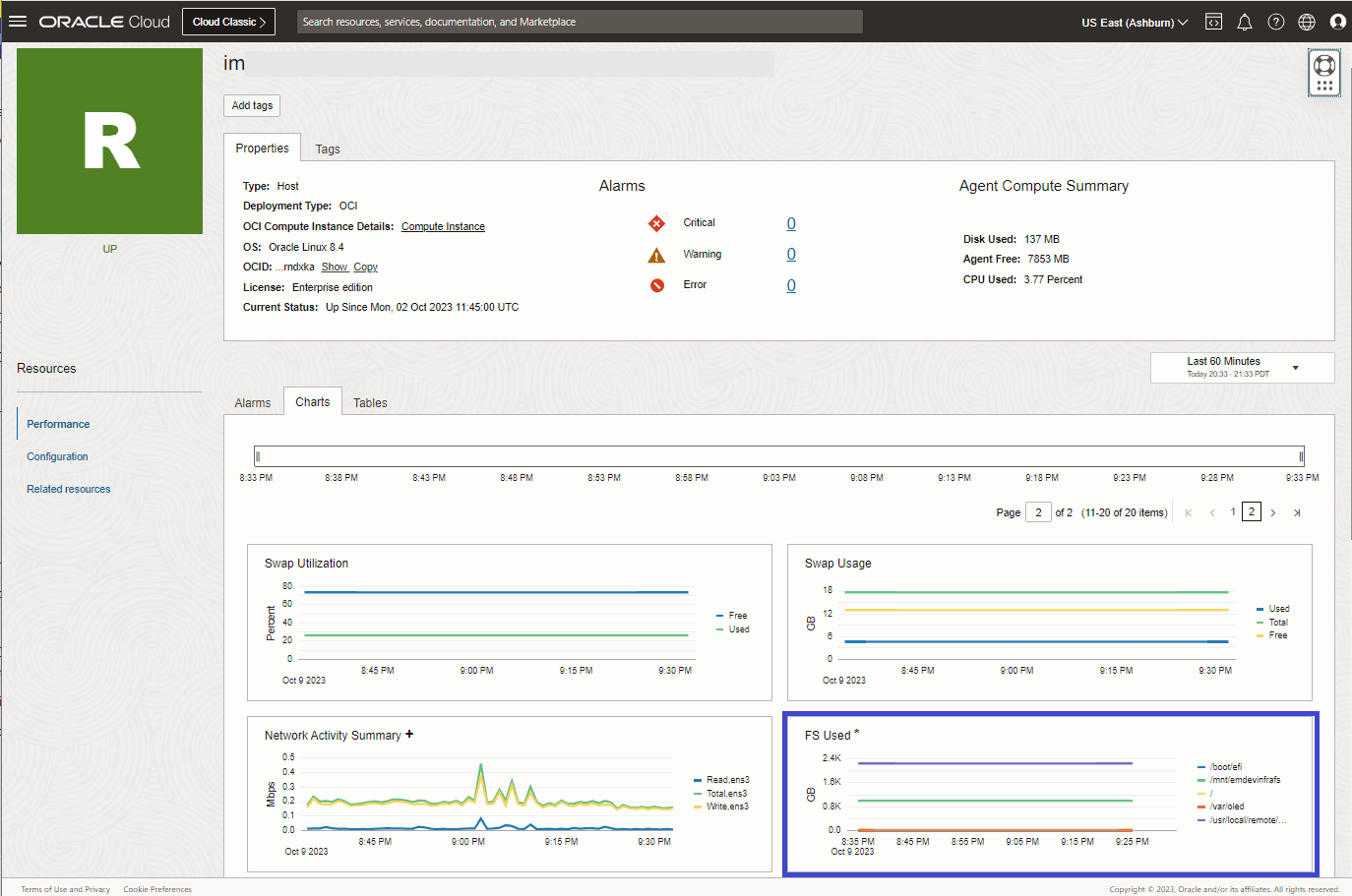Click the plus icon on Network Activity Summary chart
1352x896 pixels.
point(411,732)
